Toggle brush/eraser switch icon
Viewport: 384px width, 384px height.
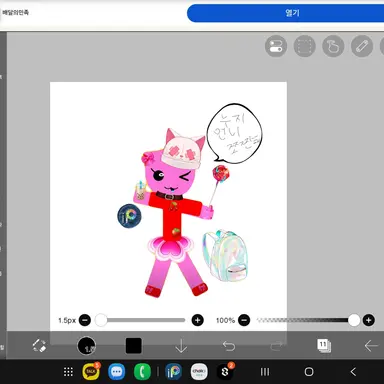39,346
